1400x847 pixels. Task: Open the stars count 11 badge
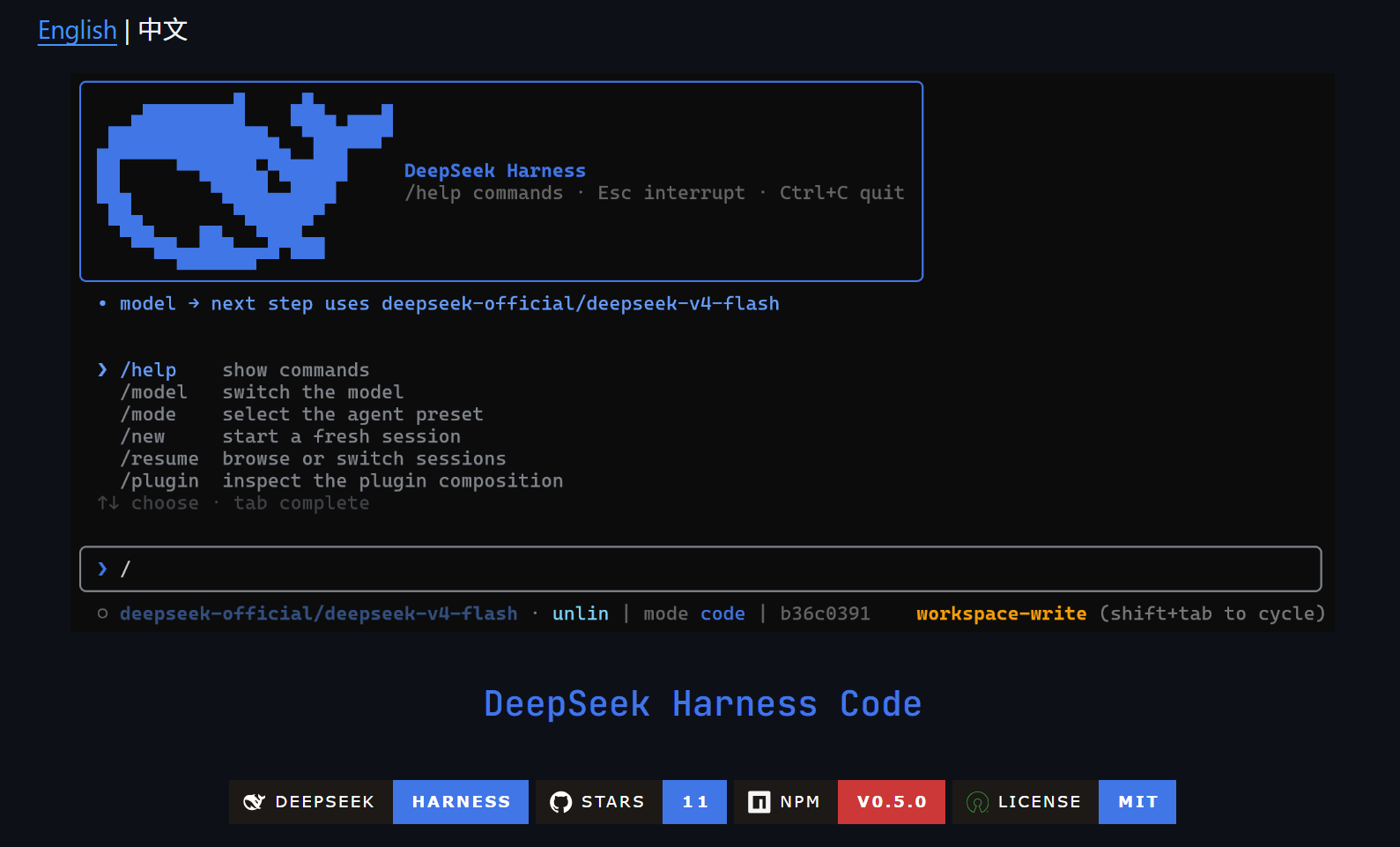631,802
